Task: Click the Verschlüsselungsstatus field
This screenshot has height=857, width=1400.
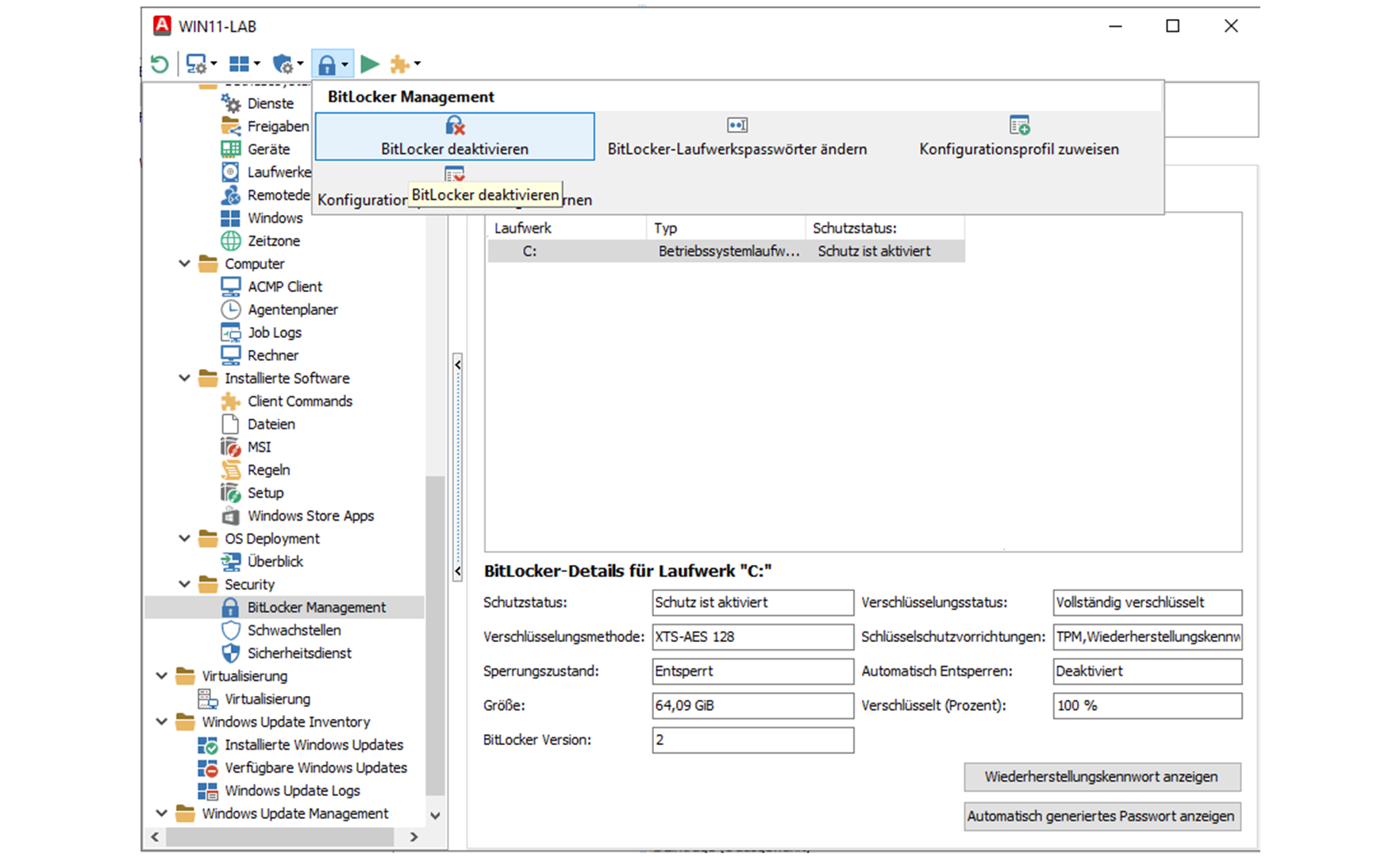Action: click(x=1148, y=602)
